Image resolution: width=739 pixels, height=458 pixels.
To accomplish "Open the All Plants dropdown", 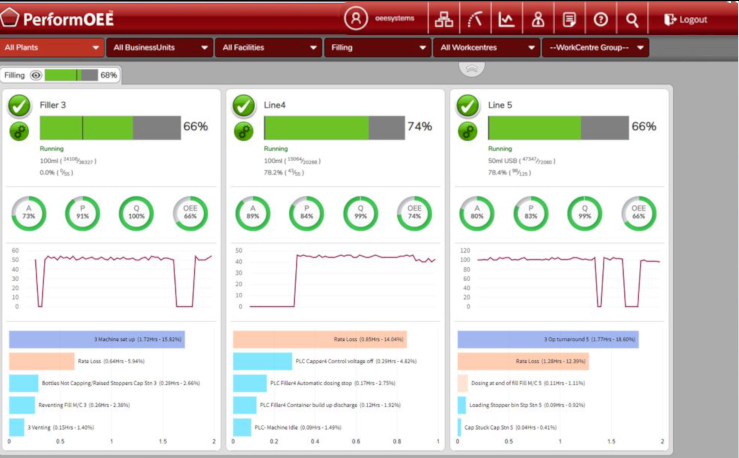I will pos(52,47).
